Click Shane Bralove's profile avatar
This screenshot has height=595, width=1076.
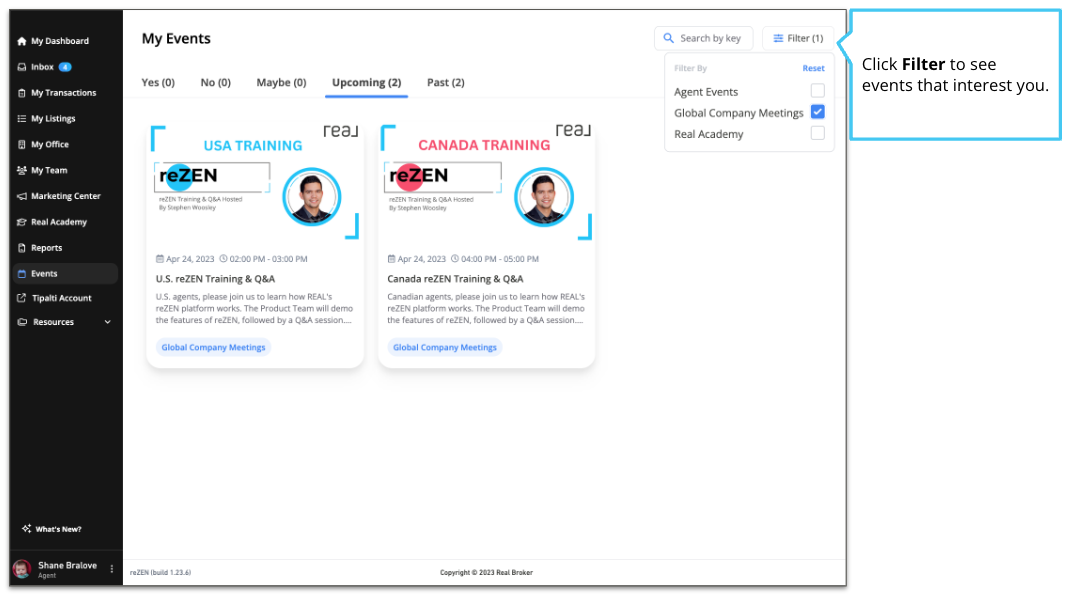click(x=22, y=569)
